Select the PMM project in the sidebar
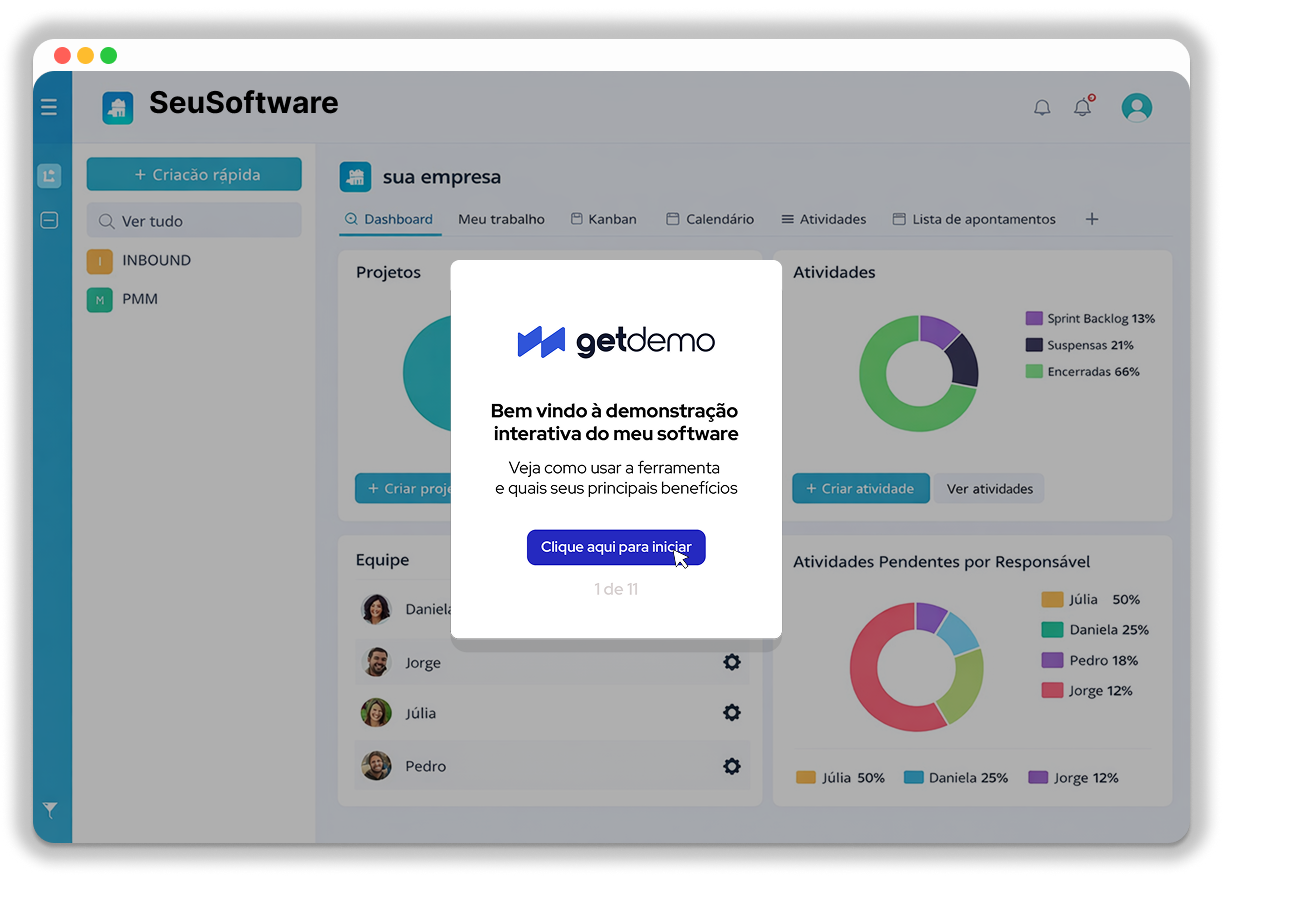 [123, 300]
